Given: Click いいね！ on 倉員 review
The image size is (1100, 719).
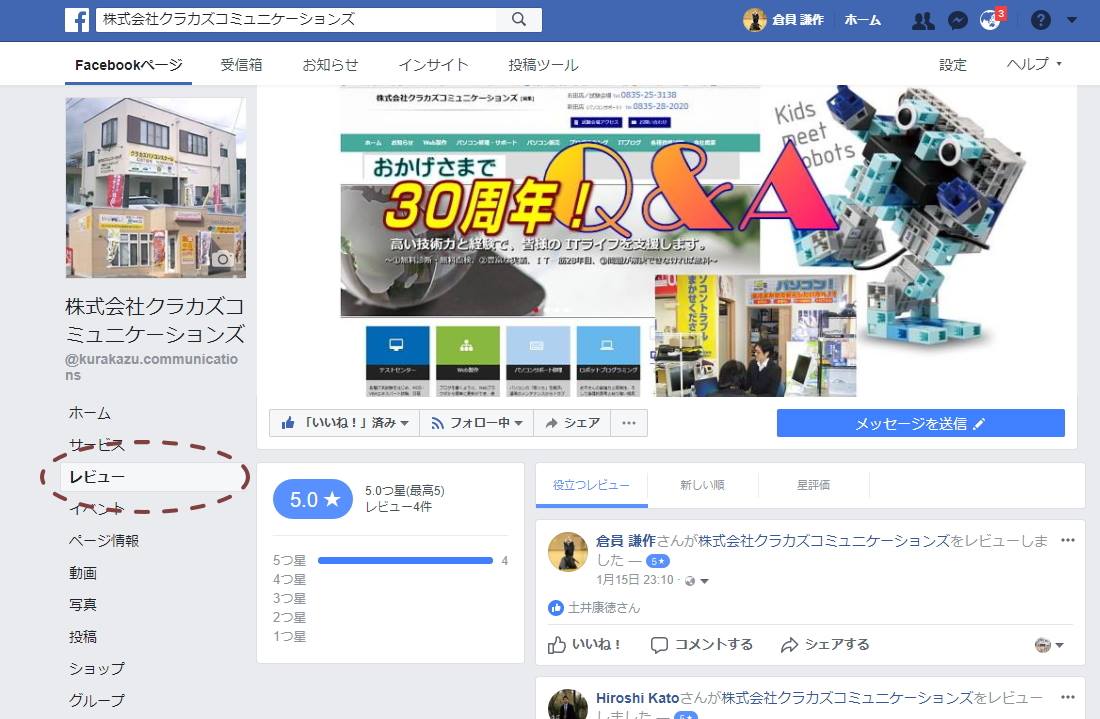Looking at the screenshot, I should coord(584,645).
